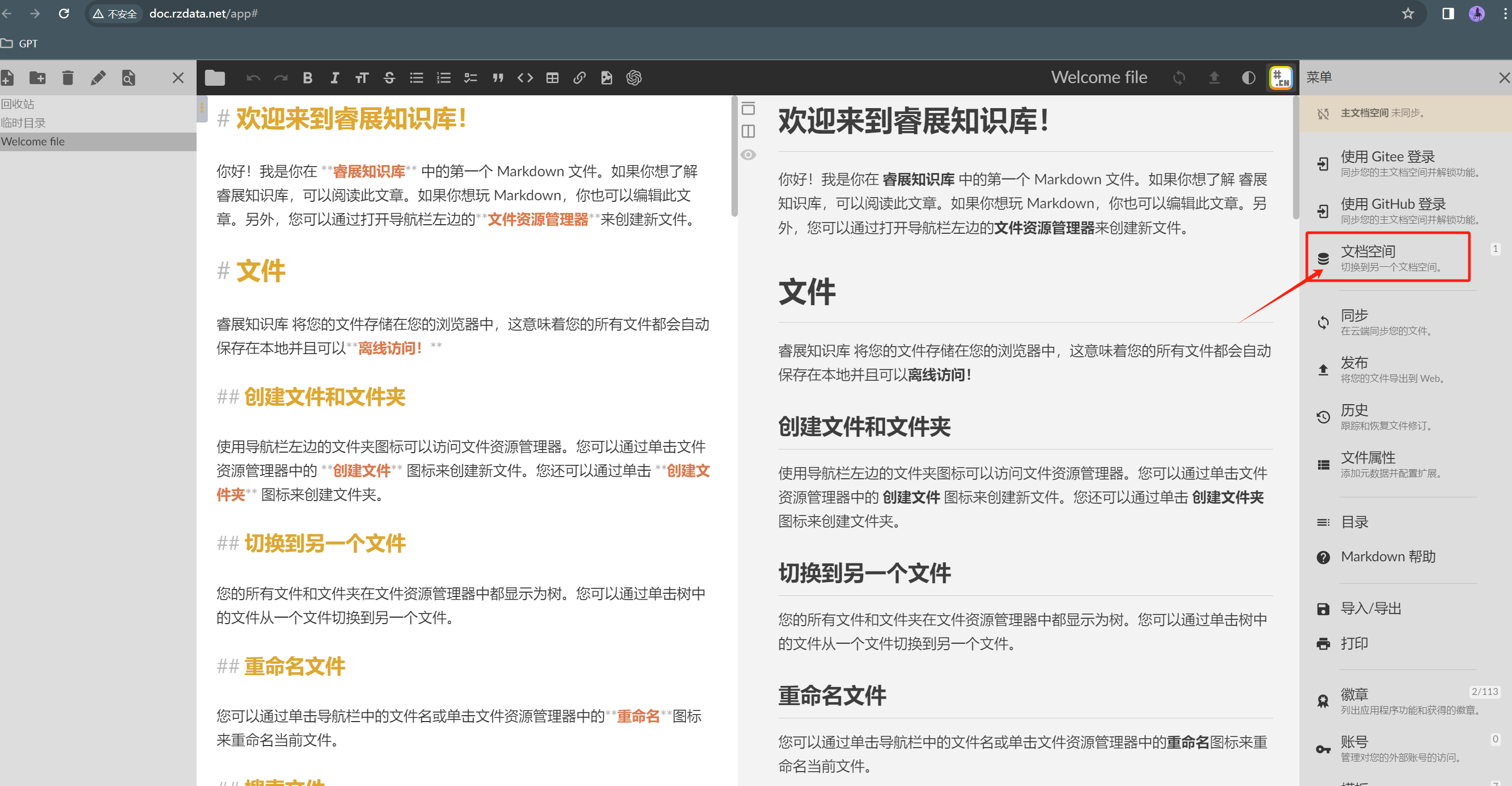Screen dimensions: 1512x786
Task: Switch to side-by-side layout view
Action: pyautogui.click(x=749, y=131)
